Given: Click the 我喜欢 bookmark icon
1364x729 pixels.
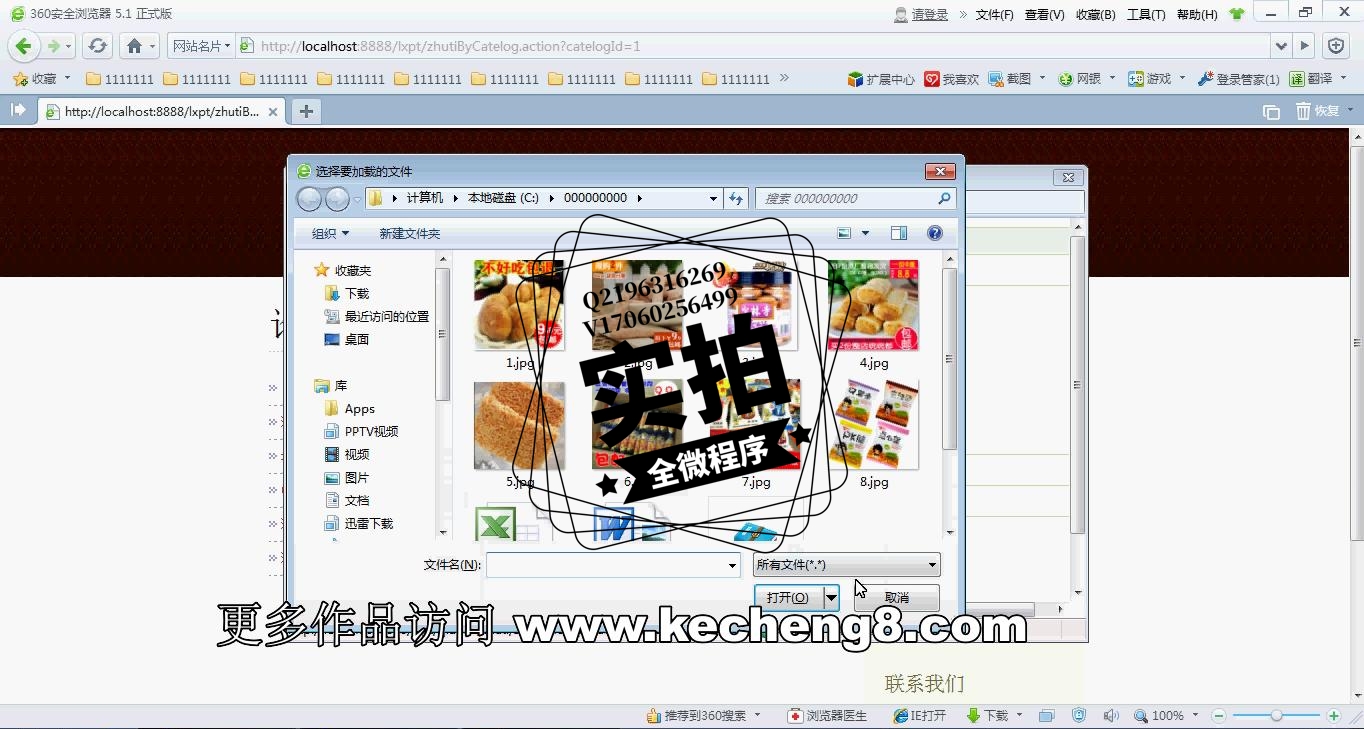Looking at the screenshot, I should (x=951, y=79).
